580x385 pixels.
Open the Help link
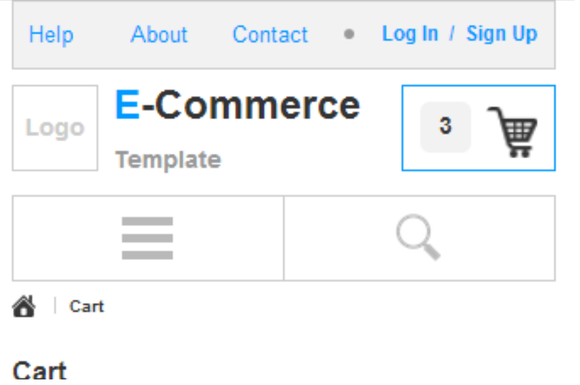pyautogui.click(x=51, y=35)
